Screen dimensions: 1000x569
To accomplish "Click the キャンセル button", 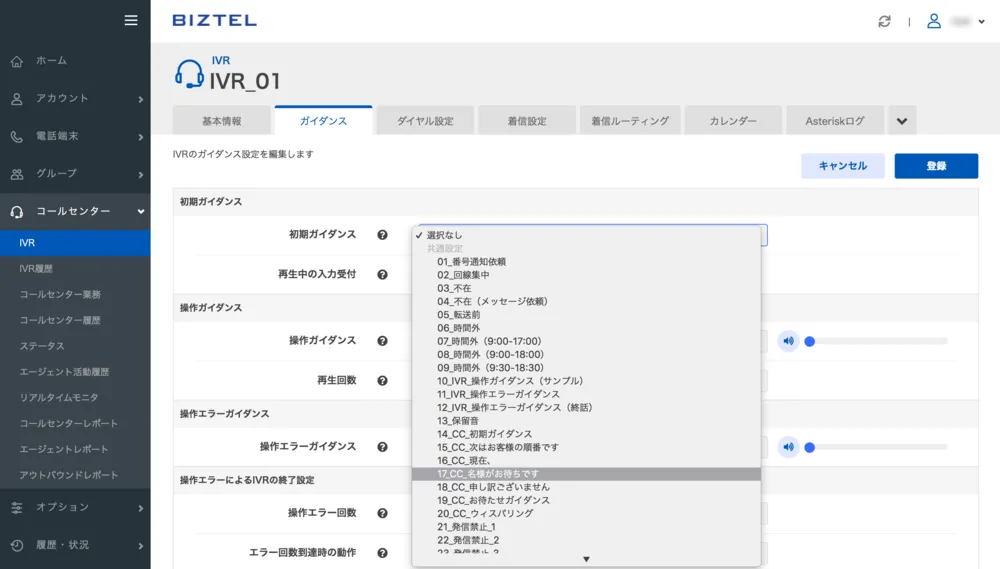I will 842,166.
